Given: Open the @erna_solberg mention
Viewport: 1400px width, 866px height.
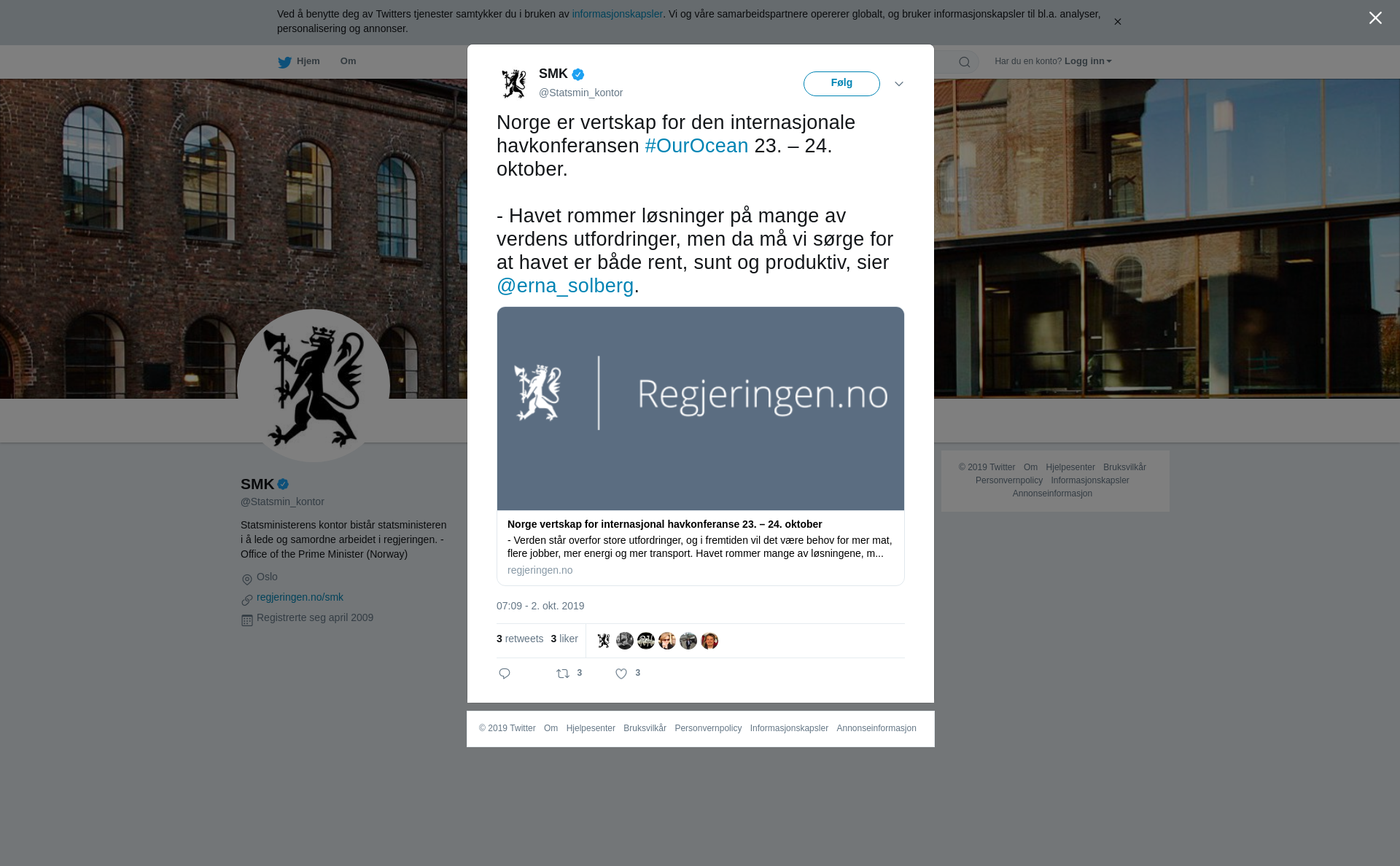Looking at the screenshot, I should click(565, 286).
